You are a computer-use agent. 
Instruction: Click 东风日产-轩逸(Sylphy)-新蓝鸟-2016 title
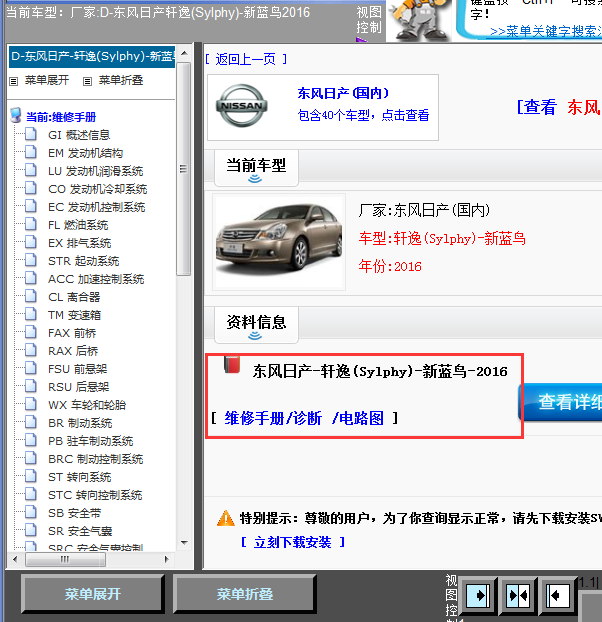[380, 372]
